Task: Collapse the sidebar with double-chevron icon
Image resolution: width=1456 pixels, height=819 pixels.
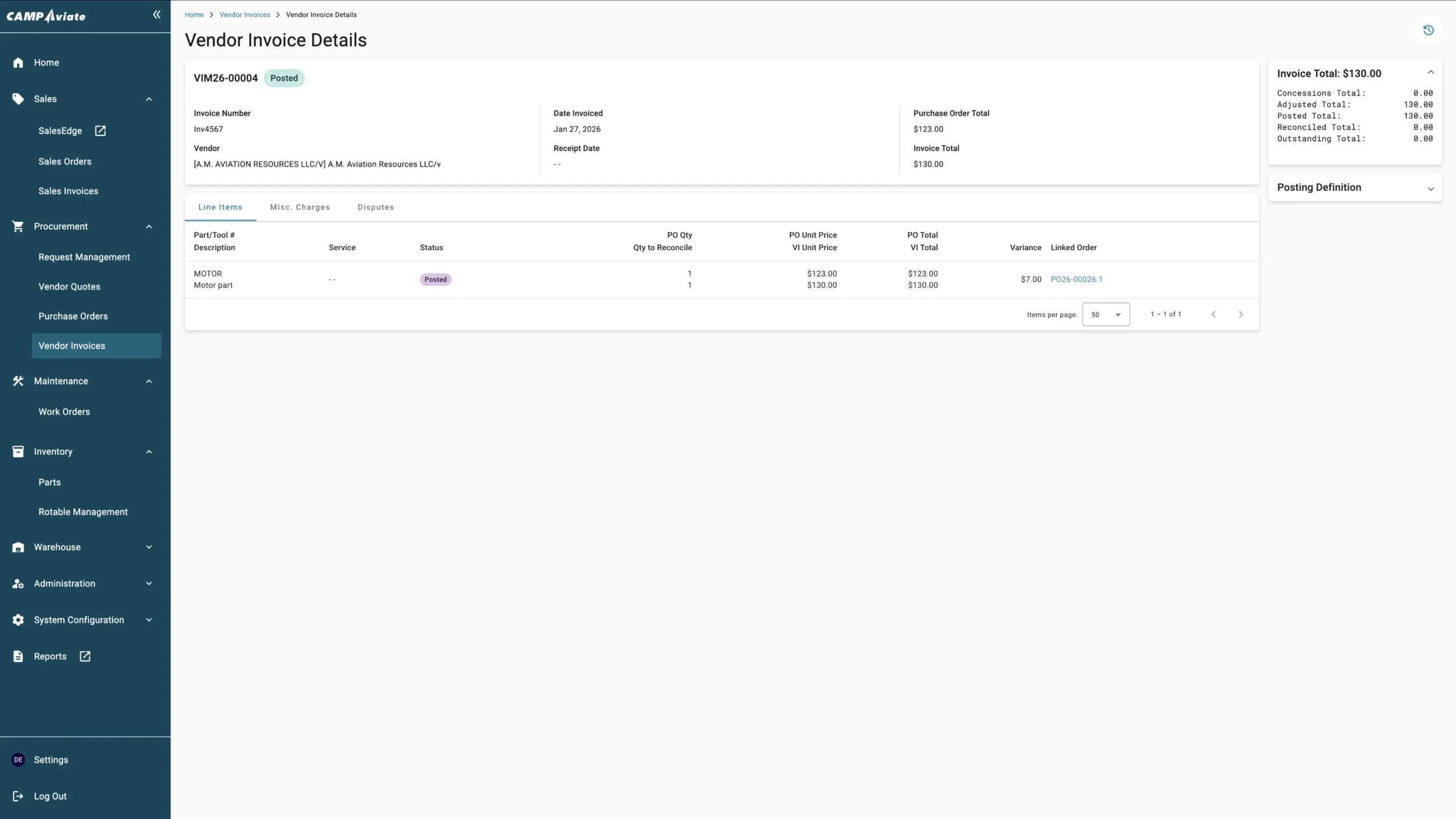Action: tap(156, 15)
